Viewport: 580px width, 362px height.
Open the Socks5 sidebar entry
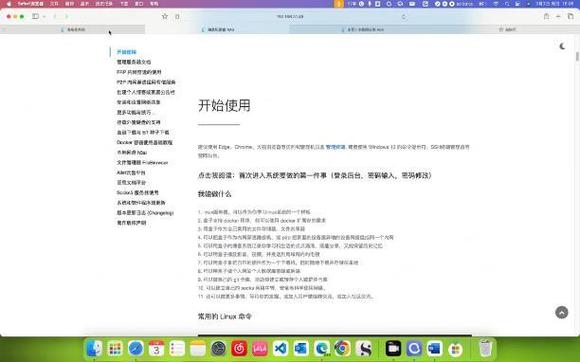tap(138, 192)
